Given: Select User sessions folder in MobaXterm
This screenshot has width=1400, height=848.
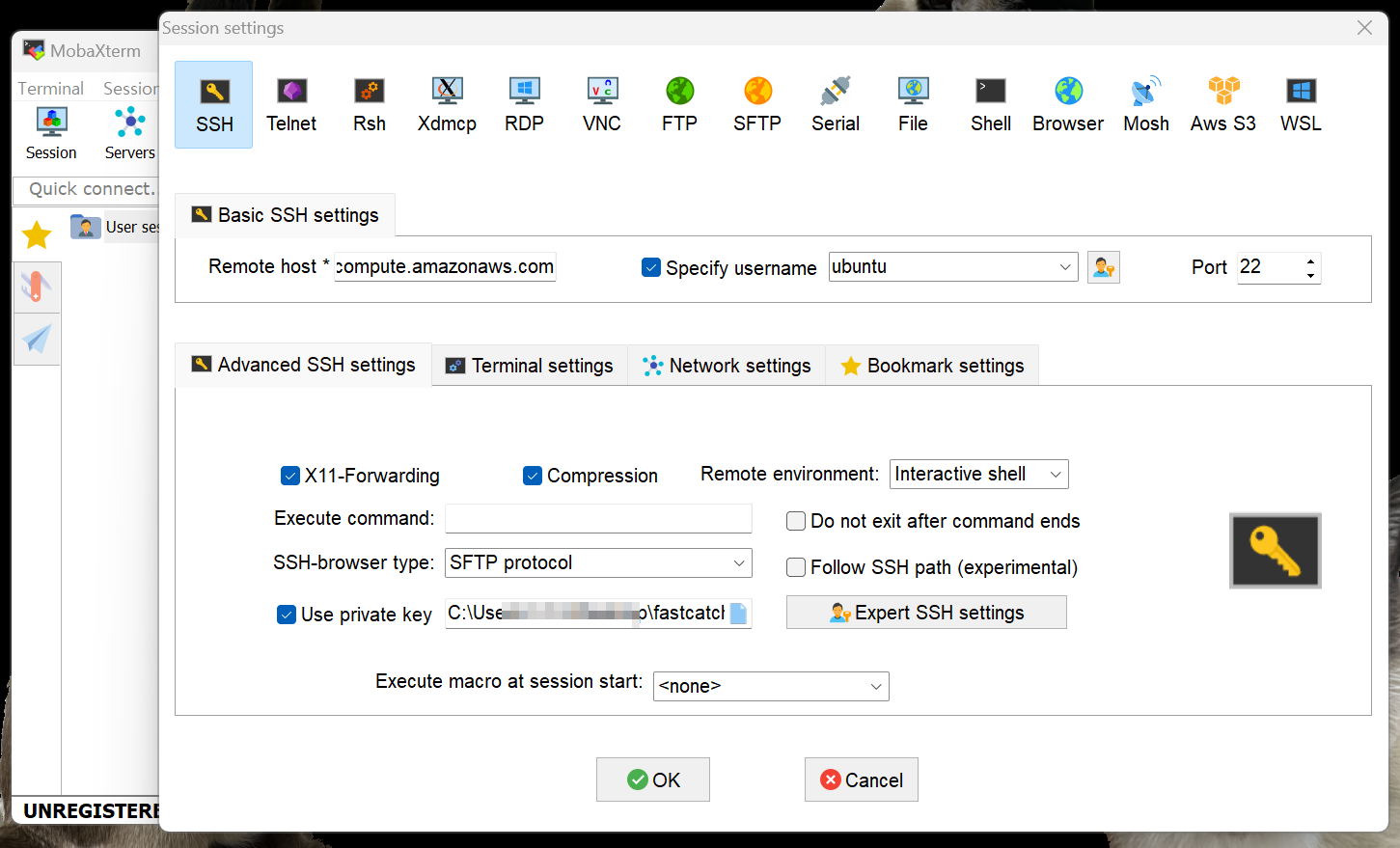Looking at the screenshot, I should coord(116,227).
